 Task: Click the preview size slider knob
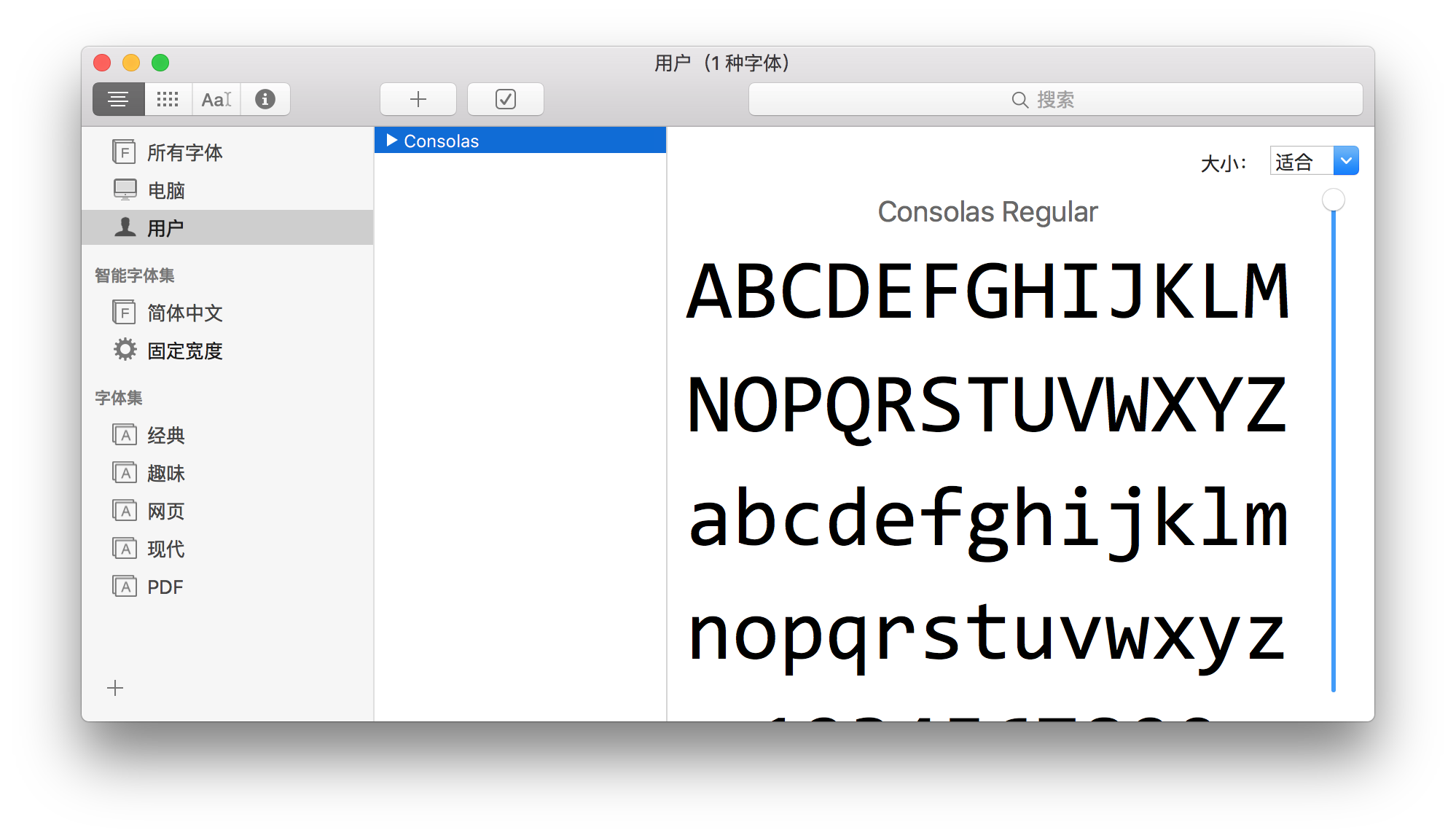pos(1334,200)
